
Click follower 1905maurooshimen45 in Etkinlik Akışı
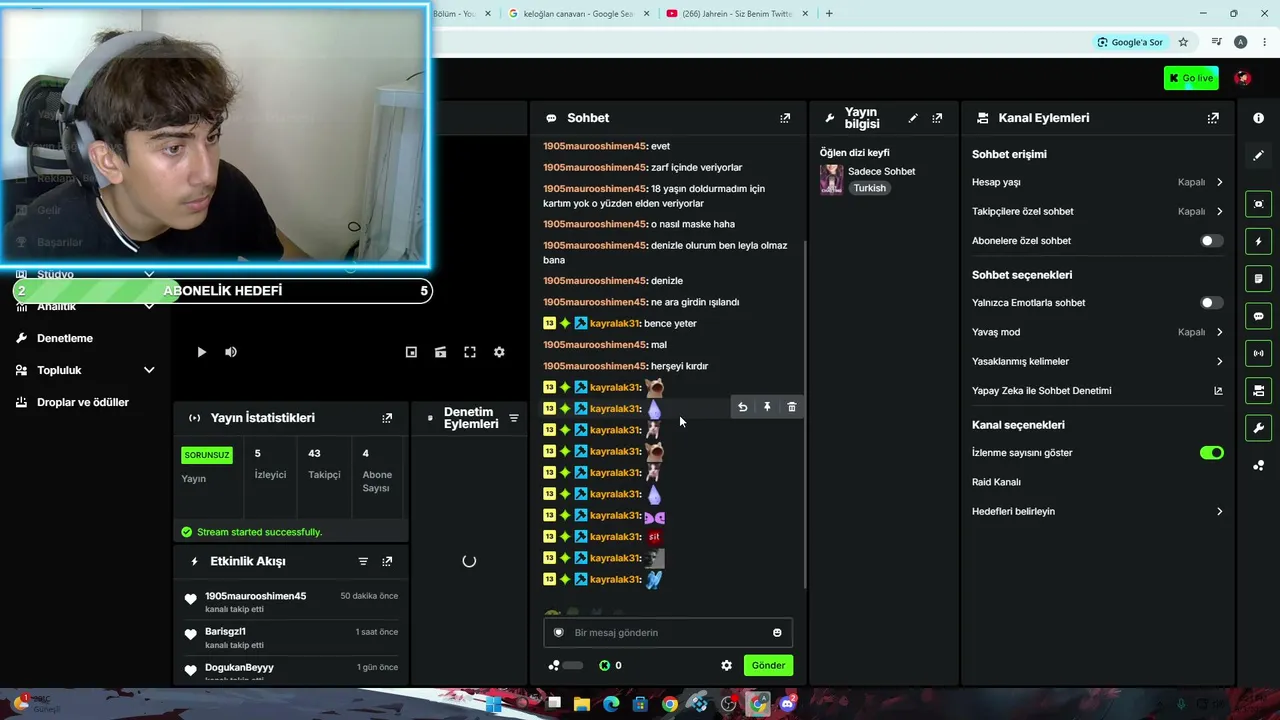coord(255,596)
